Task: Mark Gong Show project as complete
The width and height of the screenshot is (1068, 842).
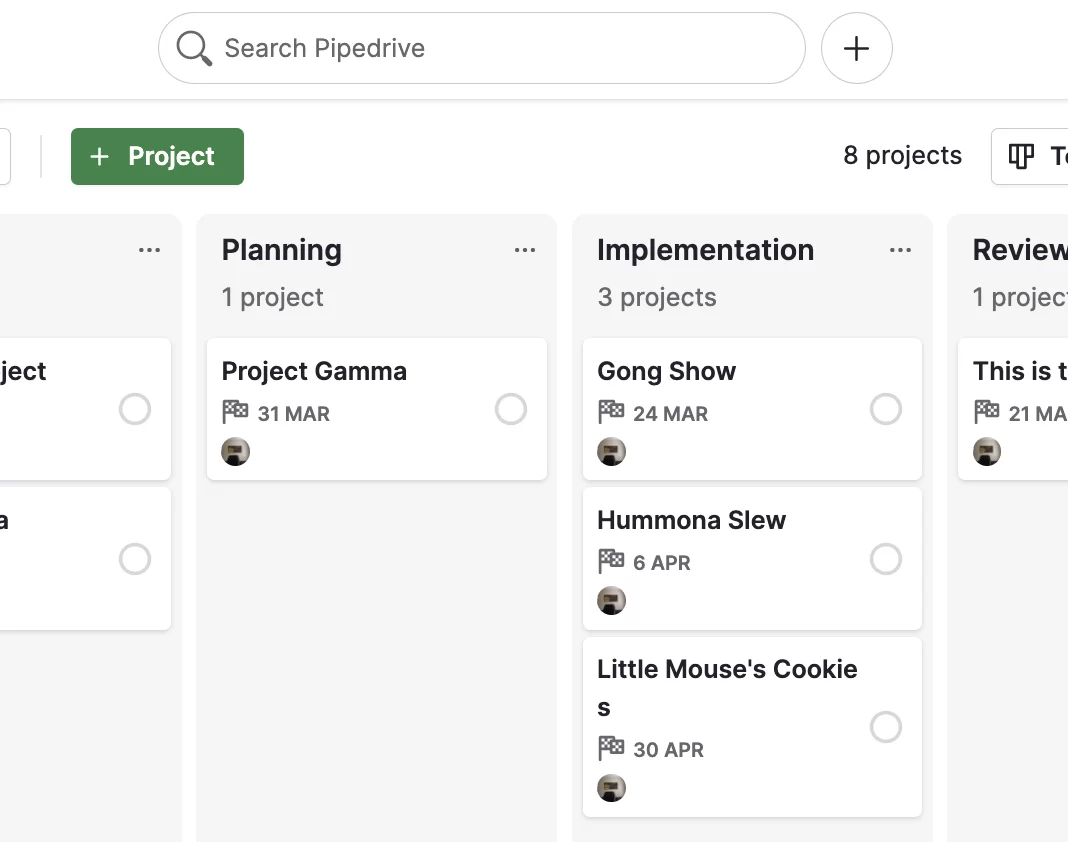Action: click(x=886, y=409)
